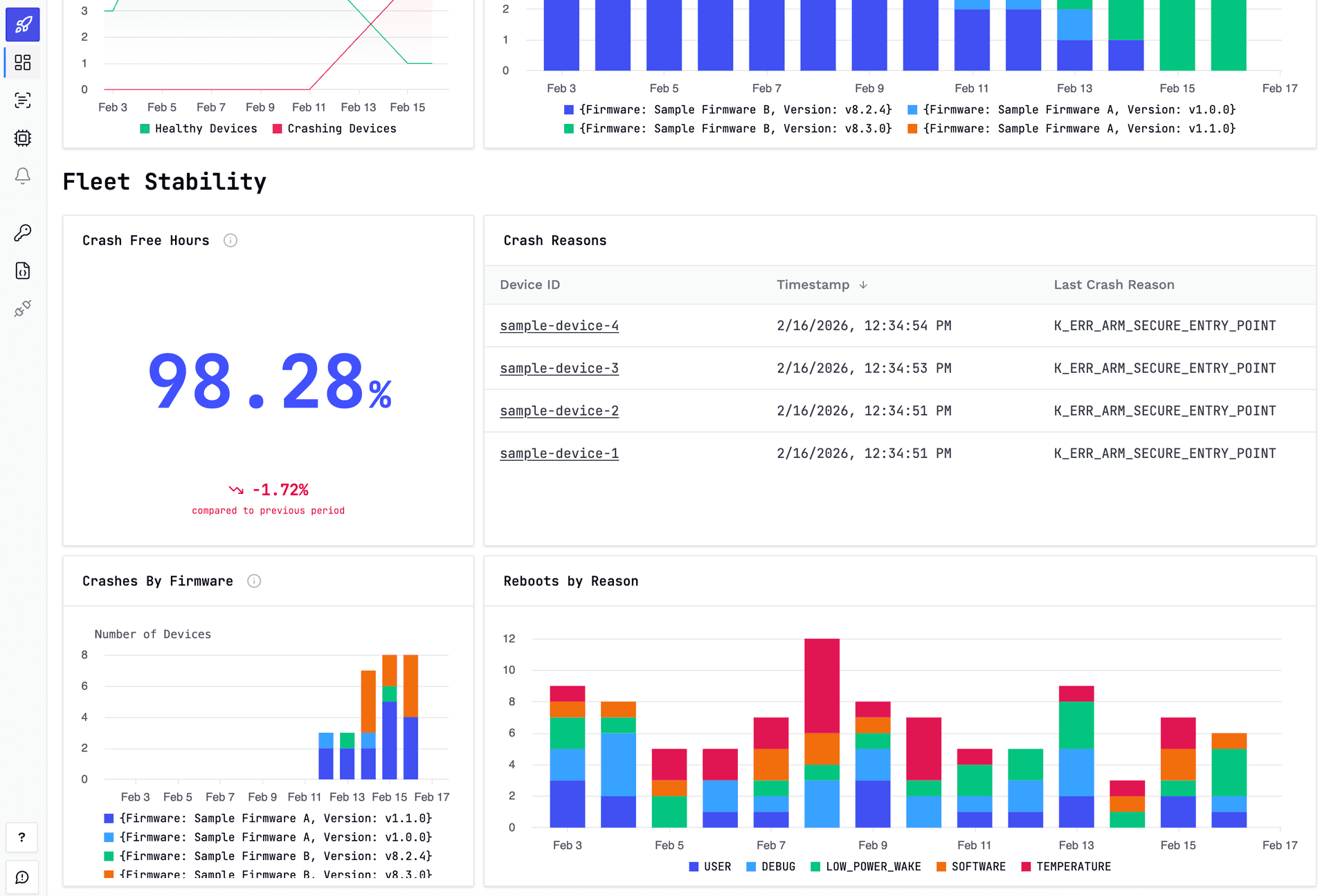Click the rocket logo icon in sidebar
Viewport: 1329px width, 896px height.
23,25
